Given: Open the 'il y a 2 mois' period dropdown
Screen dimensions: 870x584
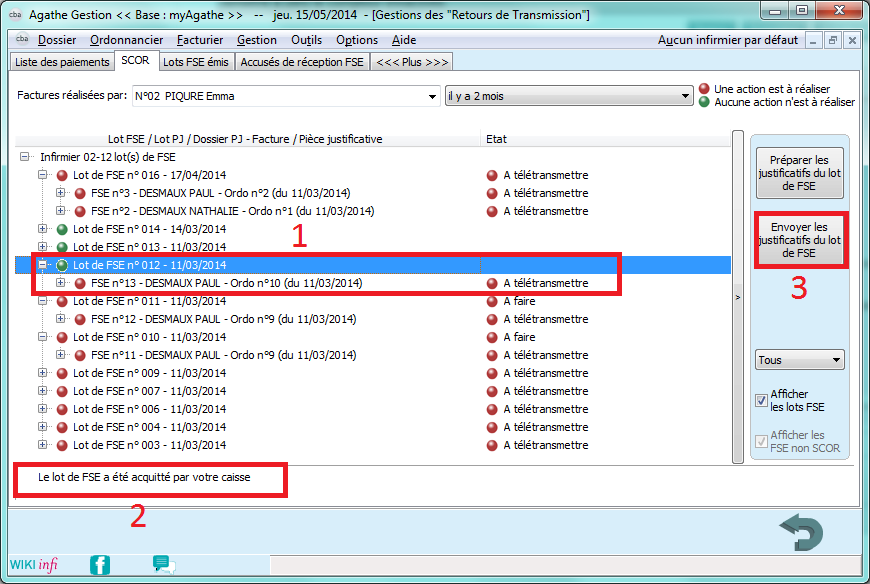Looking at the screenshot, I should coord(569,96).
